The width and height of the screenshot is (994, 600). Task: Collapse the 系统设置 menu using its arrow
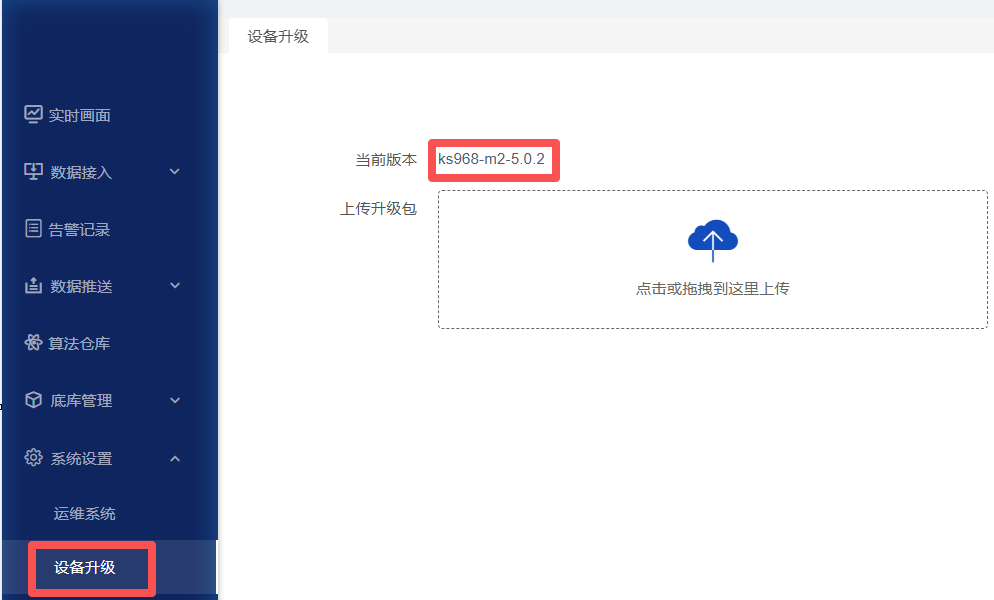point(175,459)
